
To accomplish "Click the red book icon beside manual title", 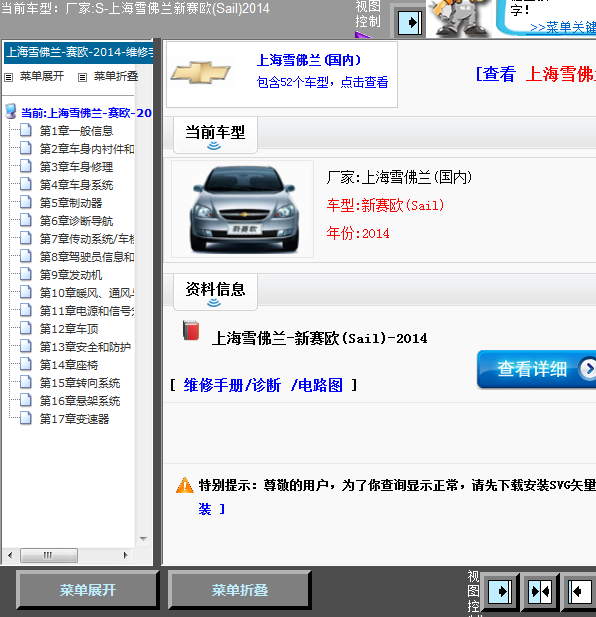I will click(x=191, y=330).
